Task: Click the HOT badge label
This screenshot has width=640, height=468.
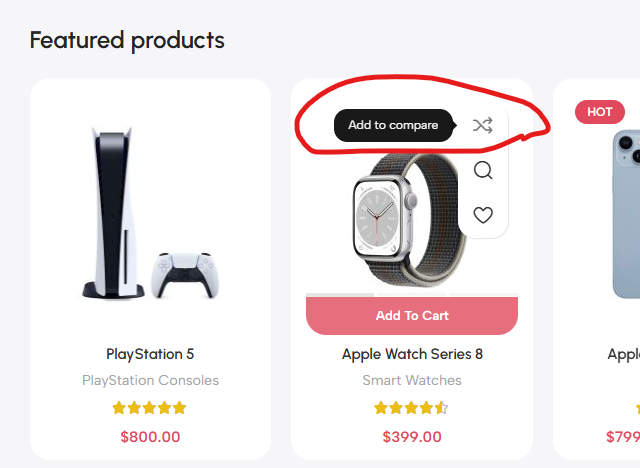Action: (600, 112)
